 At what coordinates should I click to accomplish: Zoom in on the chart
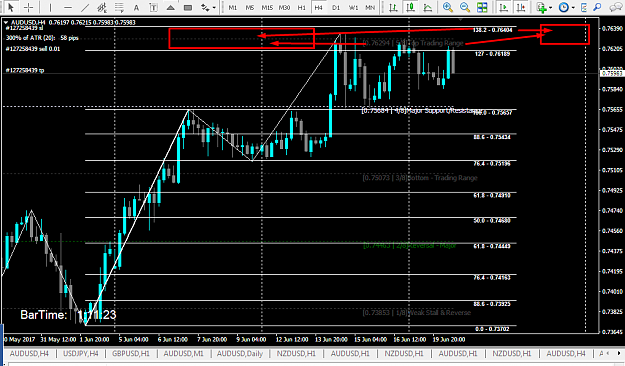(448, 7)
